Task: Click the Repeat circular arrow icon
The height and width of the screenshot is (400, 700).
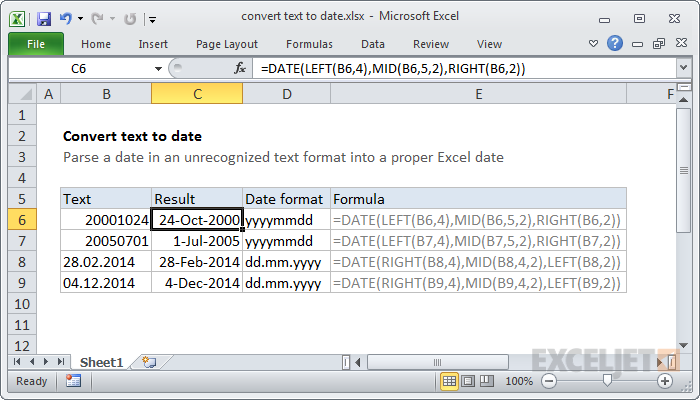Action: (130, 19)
